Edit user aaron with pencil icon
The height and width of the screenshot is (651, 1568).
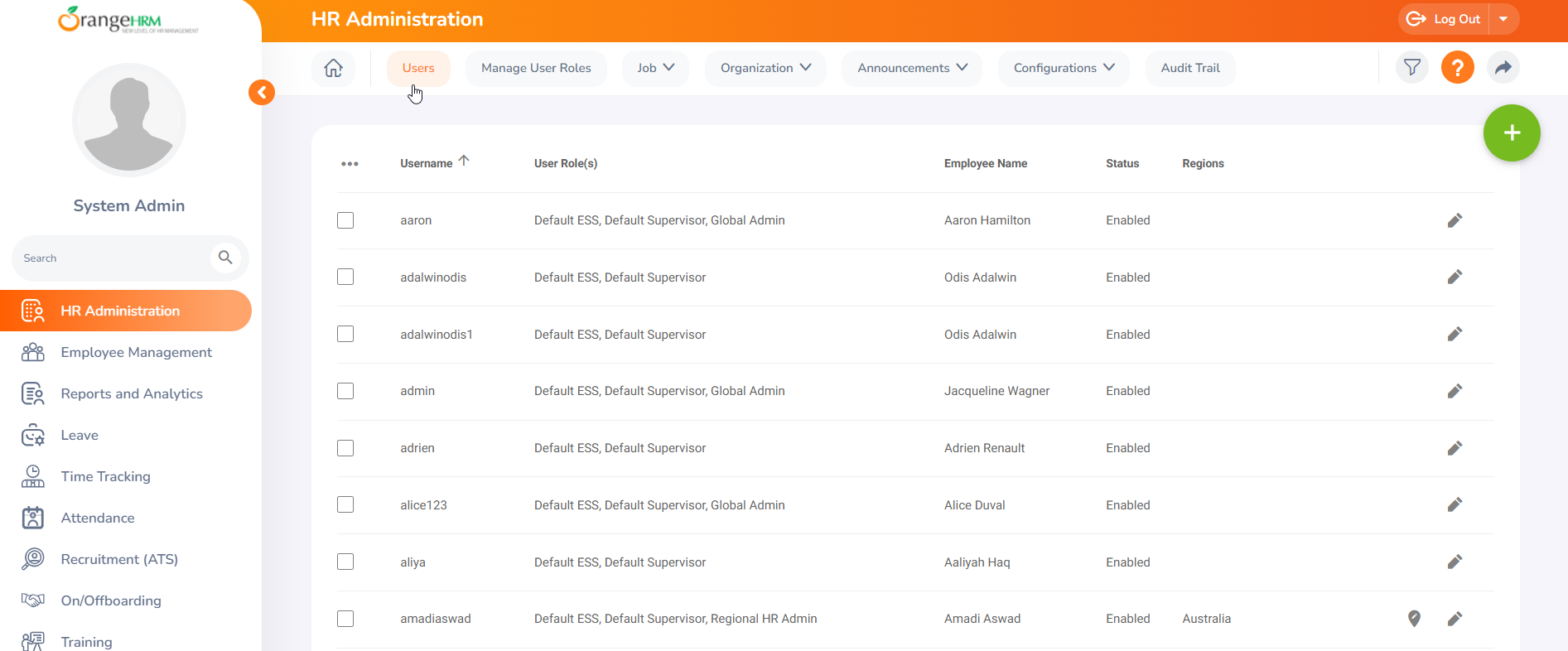[x=1455, y=220]
